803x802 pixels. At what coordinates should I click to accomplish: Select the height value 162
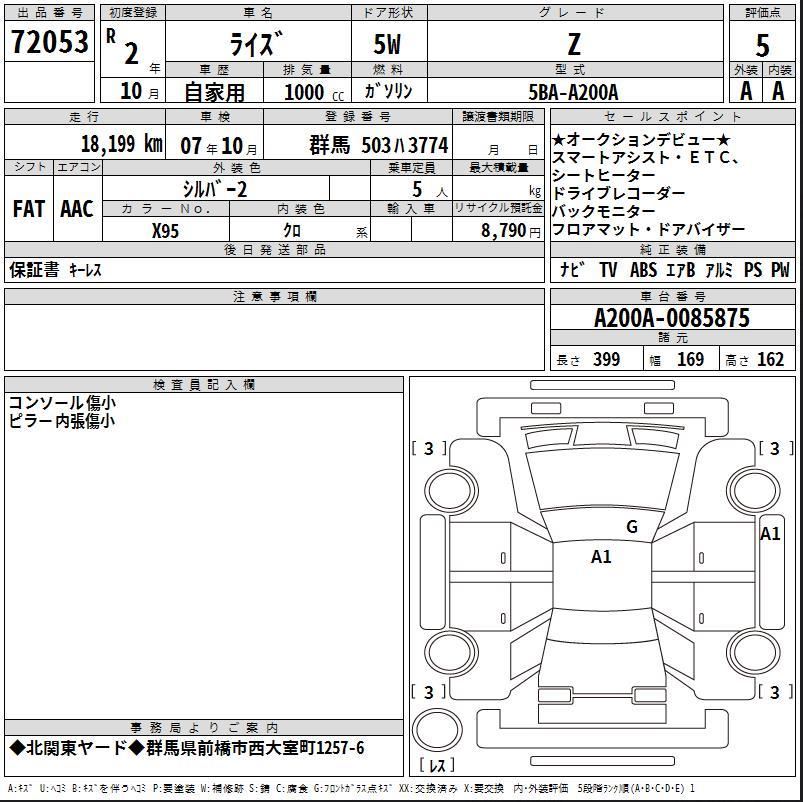pos(770,360)
